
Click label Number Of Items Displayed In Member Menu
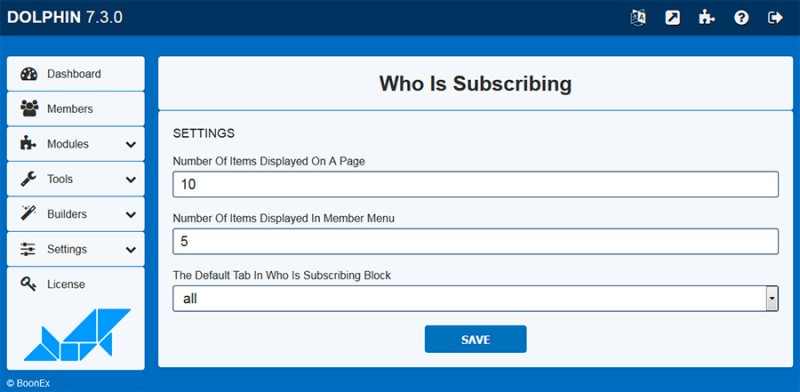[x=284, y=218]
